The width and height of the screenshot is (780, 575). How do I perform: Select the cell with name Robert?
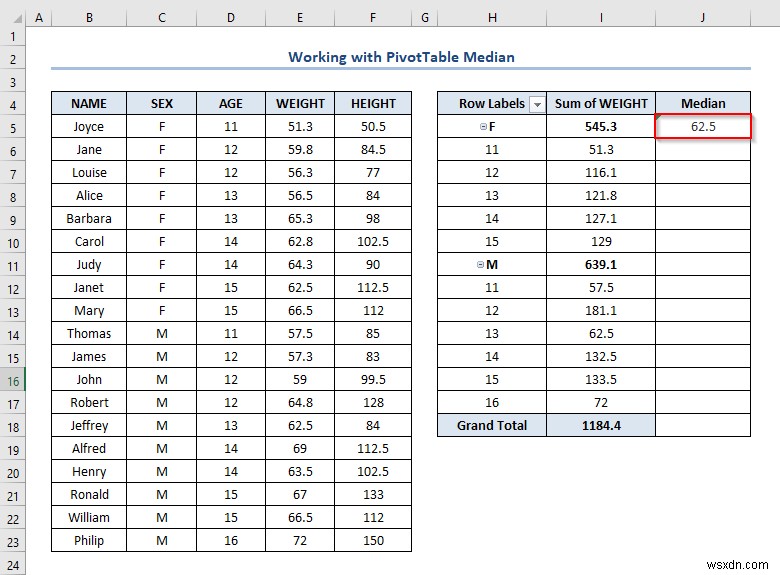[x=89, y=402]
